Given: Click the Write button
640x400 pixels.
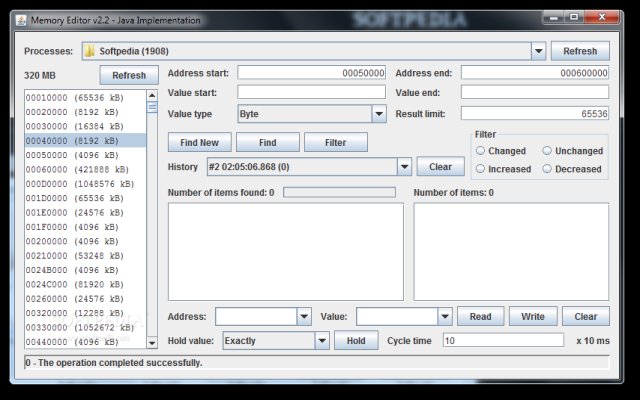Looking at the screenshot, I should click(533, 316).
